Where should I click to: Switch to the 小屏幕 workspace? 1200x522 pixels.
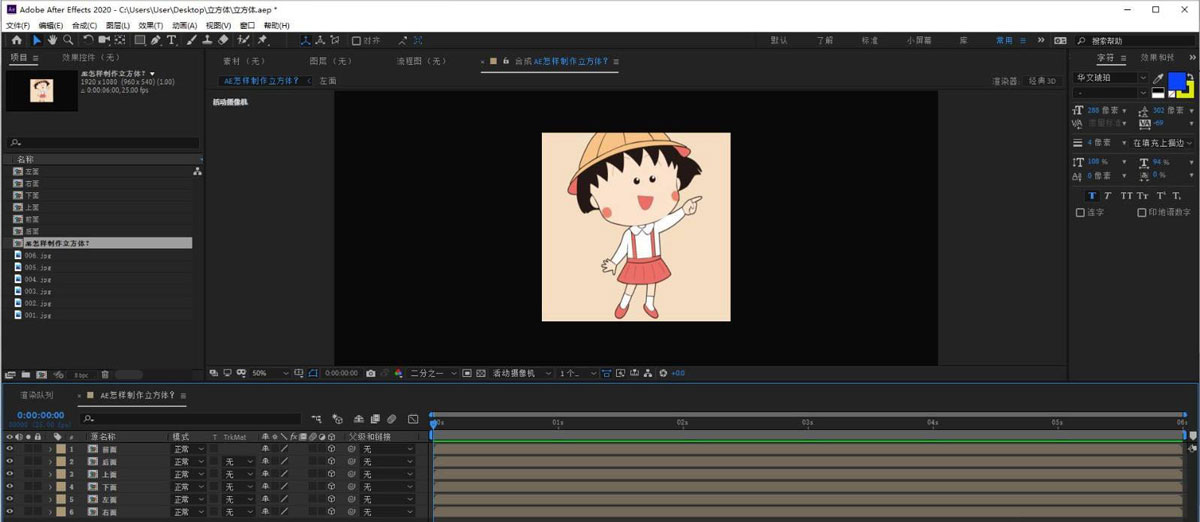(x=920, y=41)
